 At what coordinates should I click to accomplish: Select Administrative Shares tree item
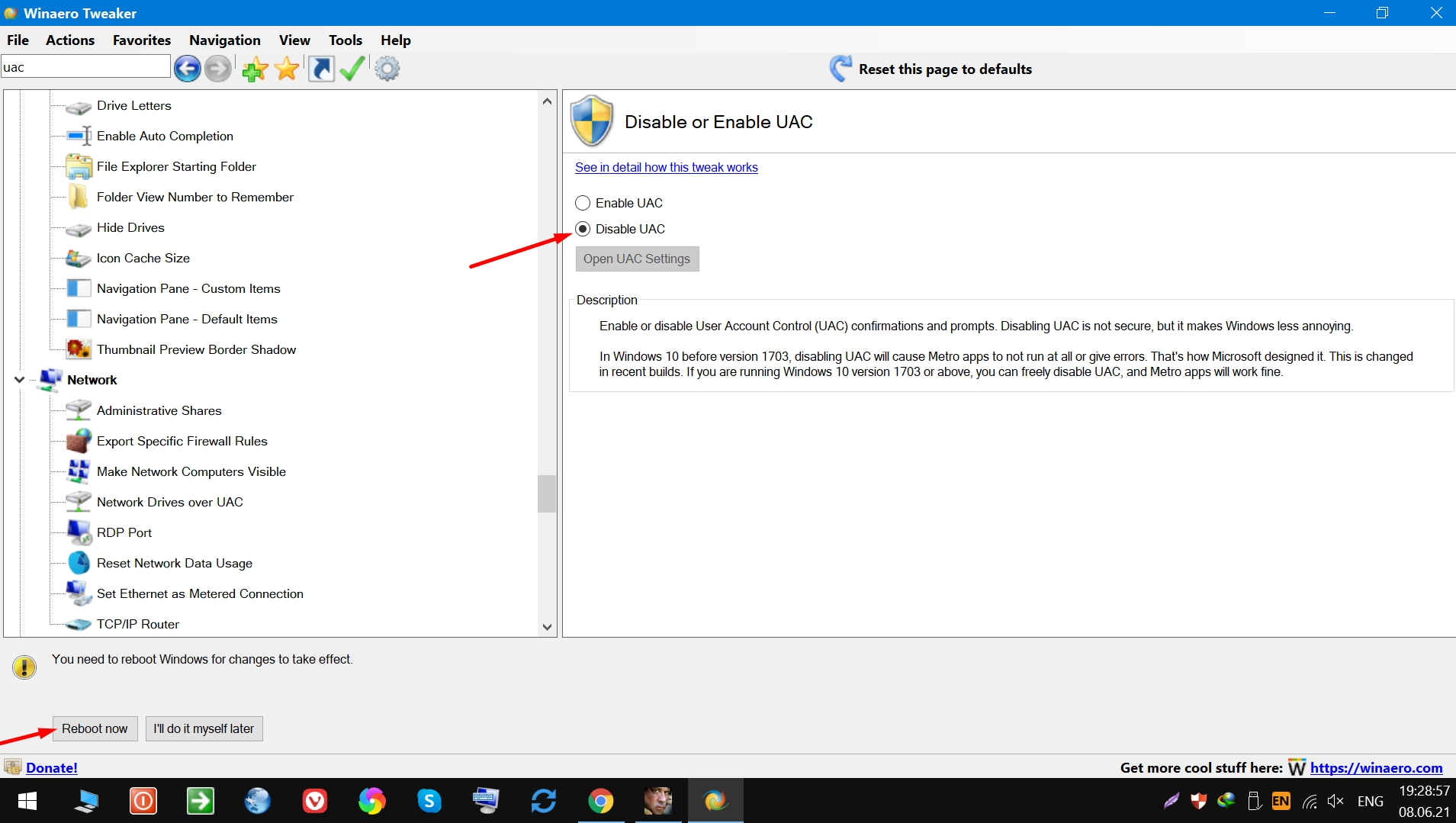coord(159,410)
